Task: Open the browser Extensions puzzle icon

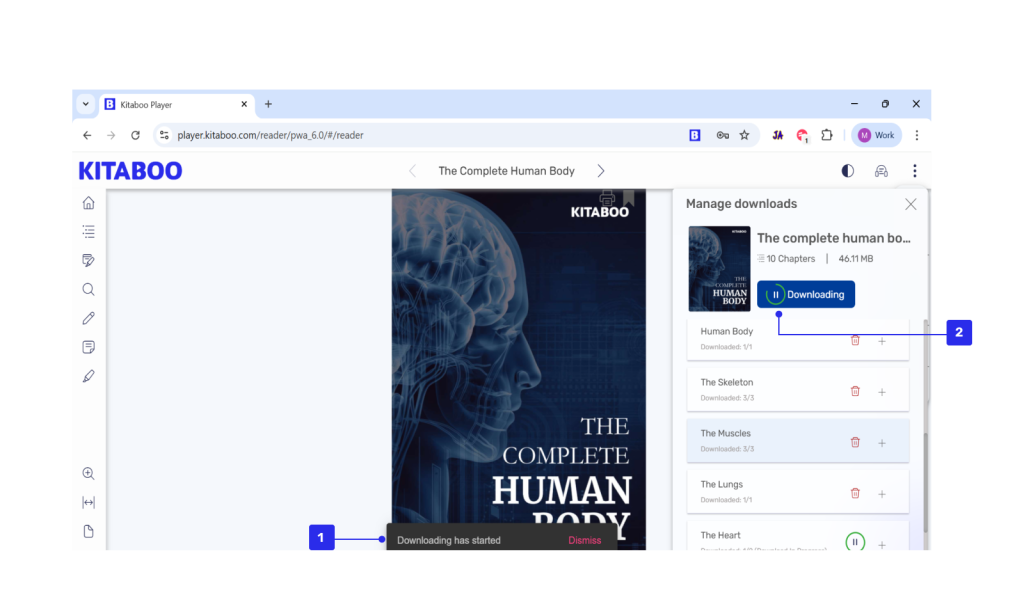Action: (x=827, y=135)
